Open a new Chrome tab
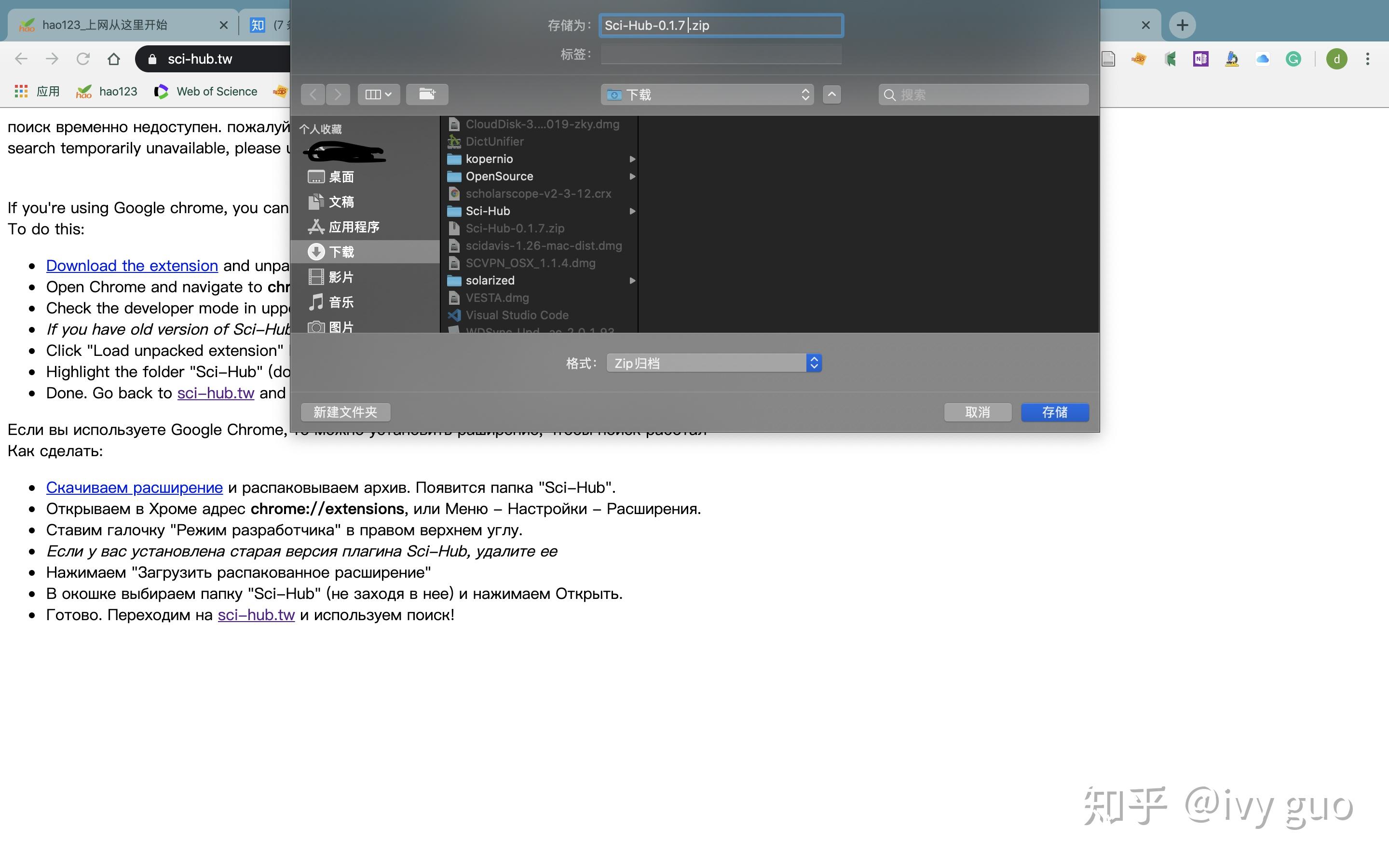Image resolution: width=1389 pixels, height=868 pixels. [1183, 25]
